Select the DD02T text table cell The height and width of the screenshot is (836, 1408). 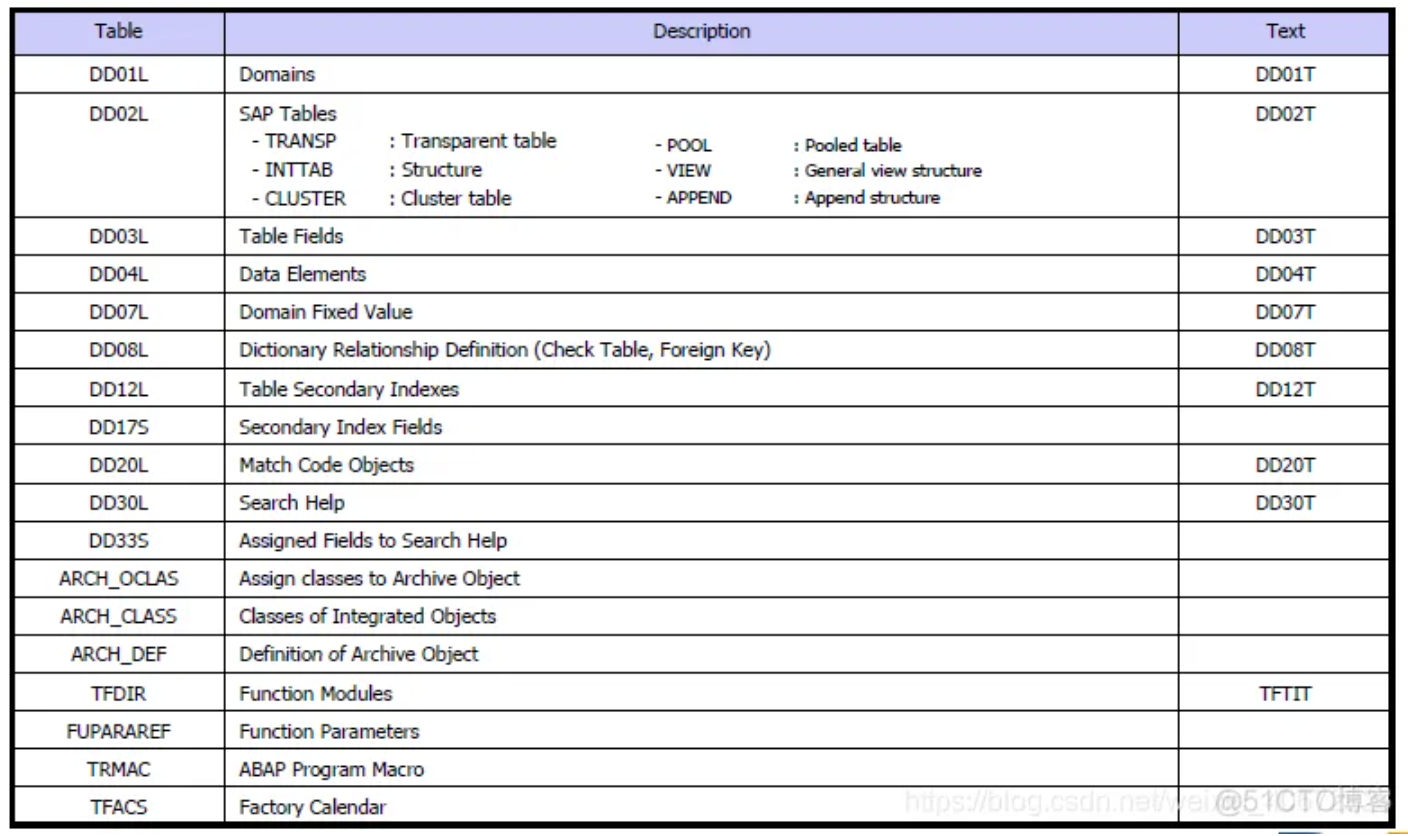coord(1284,114)
